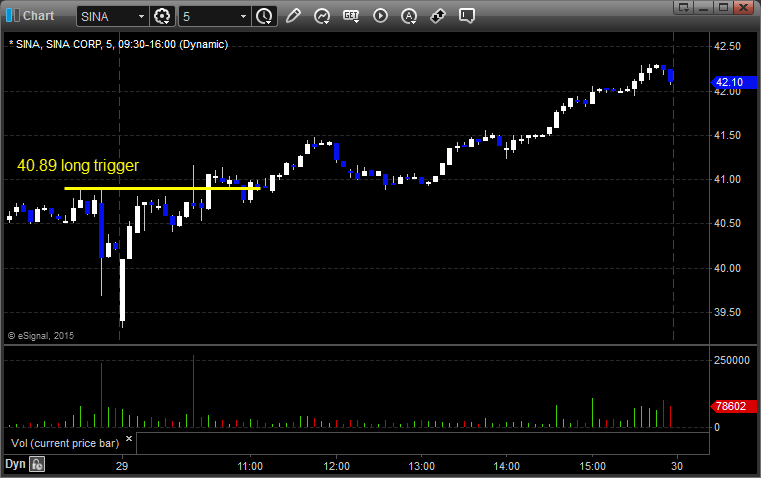Click the 41.00 price axis label
Screen dimensions: 761x478
click(x=728, y=180)
